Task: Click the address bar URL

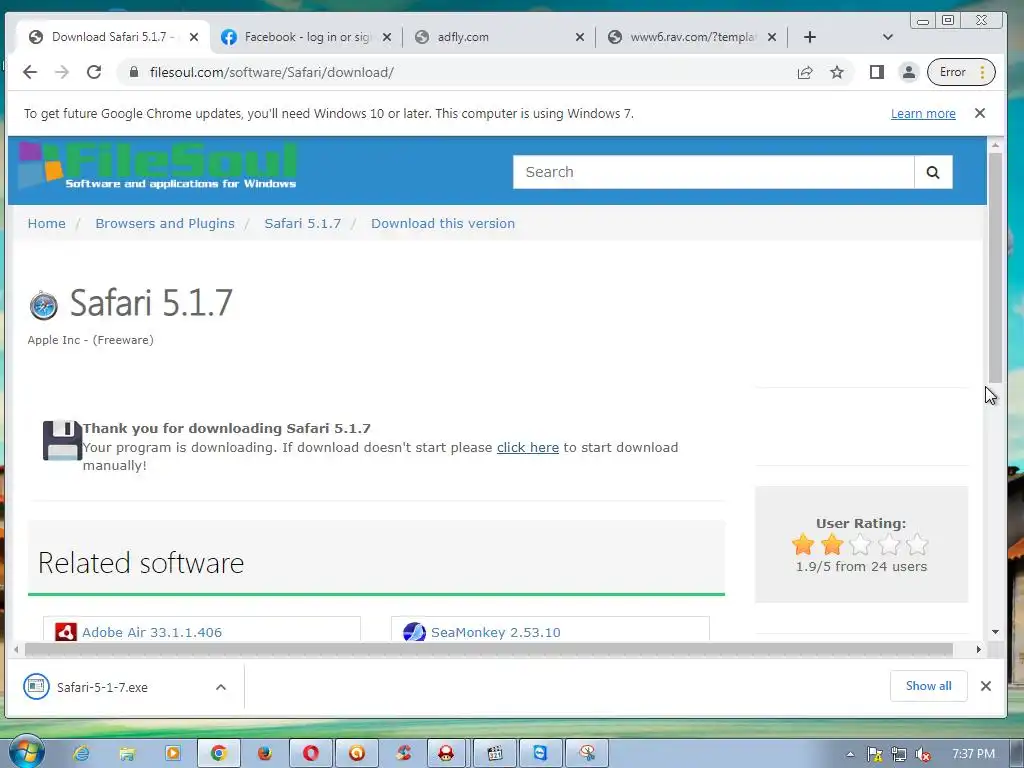Action: tap(272, 72)
